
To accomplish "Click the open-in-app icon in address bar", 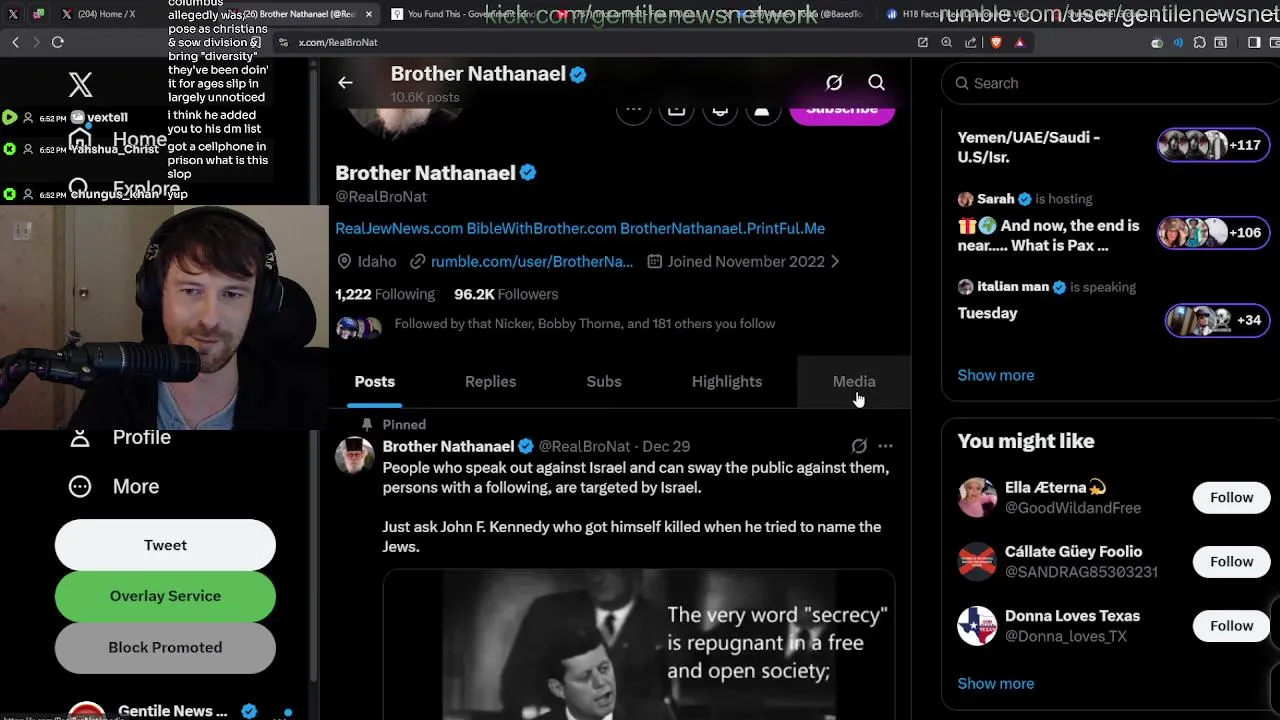I will (923, 42).
